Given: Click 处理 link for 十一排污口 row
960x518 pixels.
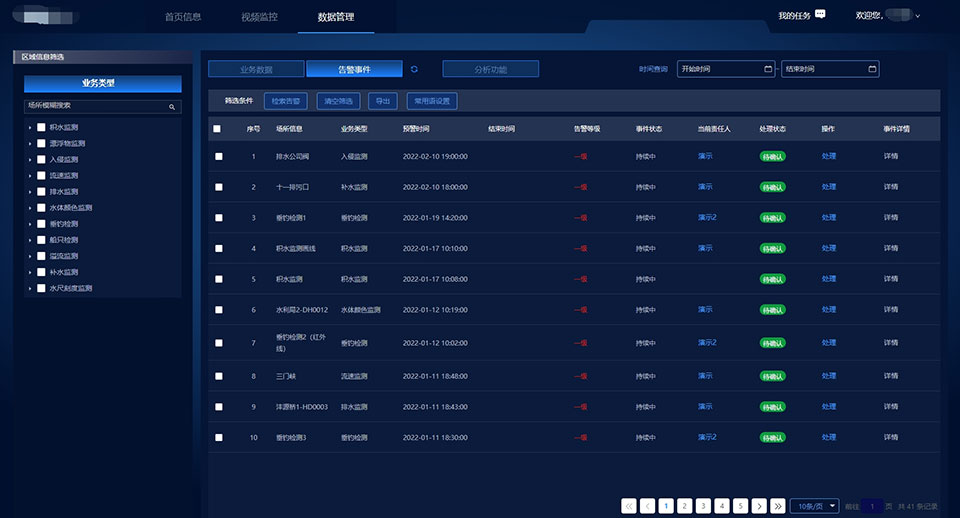Looking at the screenshot, I should click(x=828, y=187).
